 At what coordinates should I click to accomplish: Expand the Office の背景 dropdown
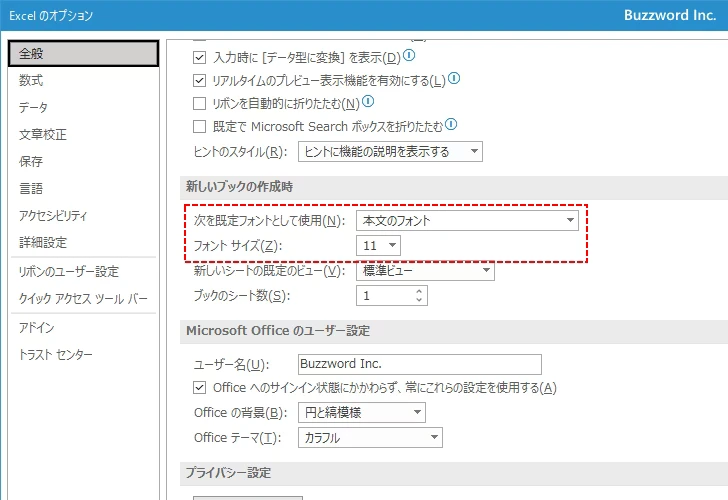(x=362, y=412)
